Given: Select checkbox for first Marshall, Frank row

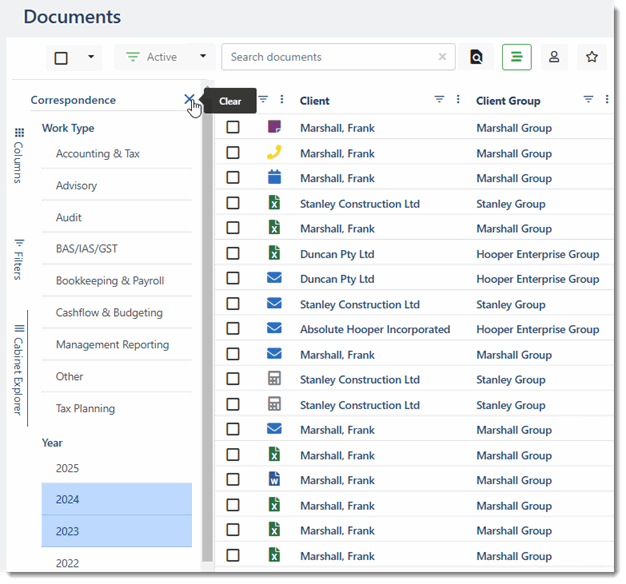Looking at the screenshot, I should click(x=233, y=127).
